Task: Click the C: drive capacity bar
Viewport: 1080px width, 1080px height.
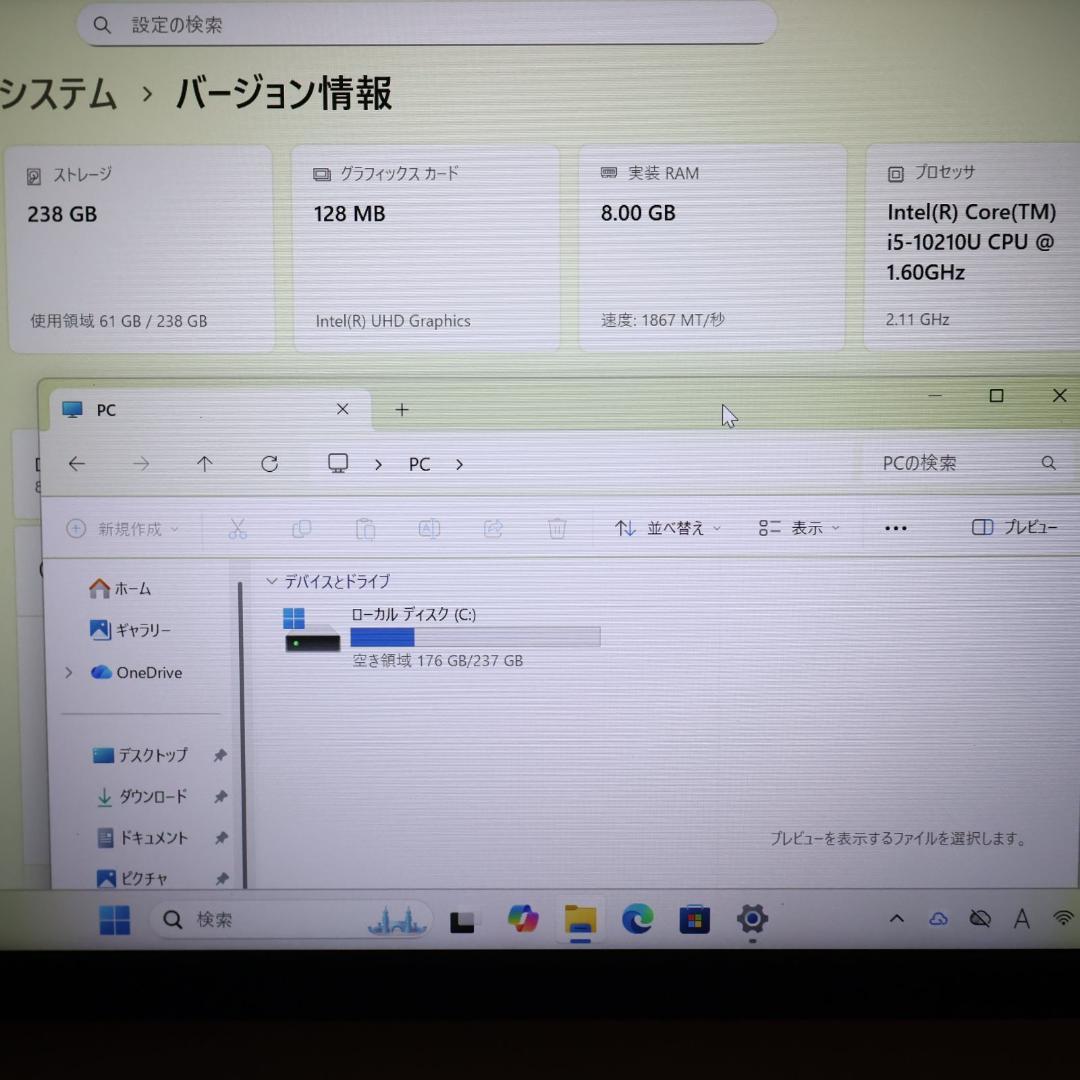Action: [474, 636]
